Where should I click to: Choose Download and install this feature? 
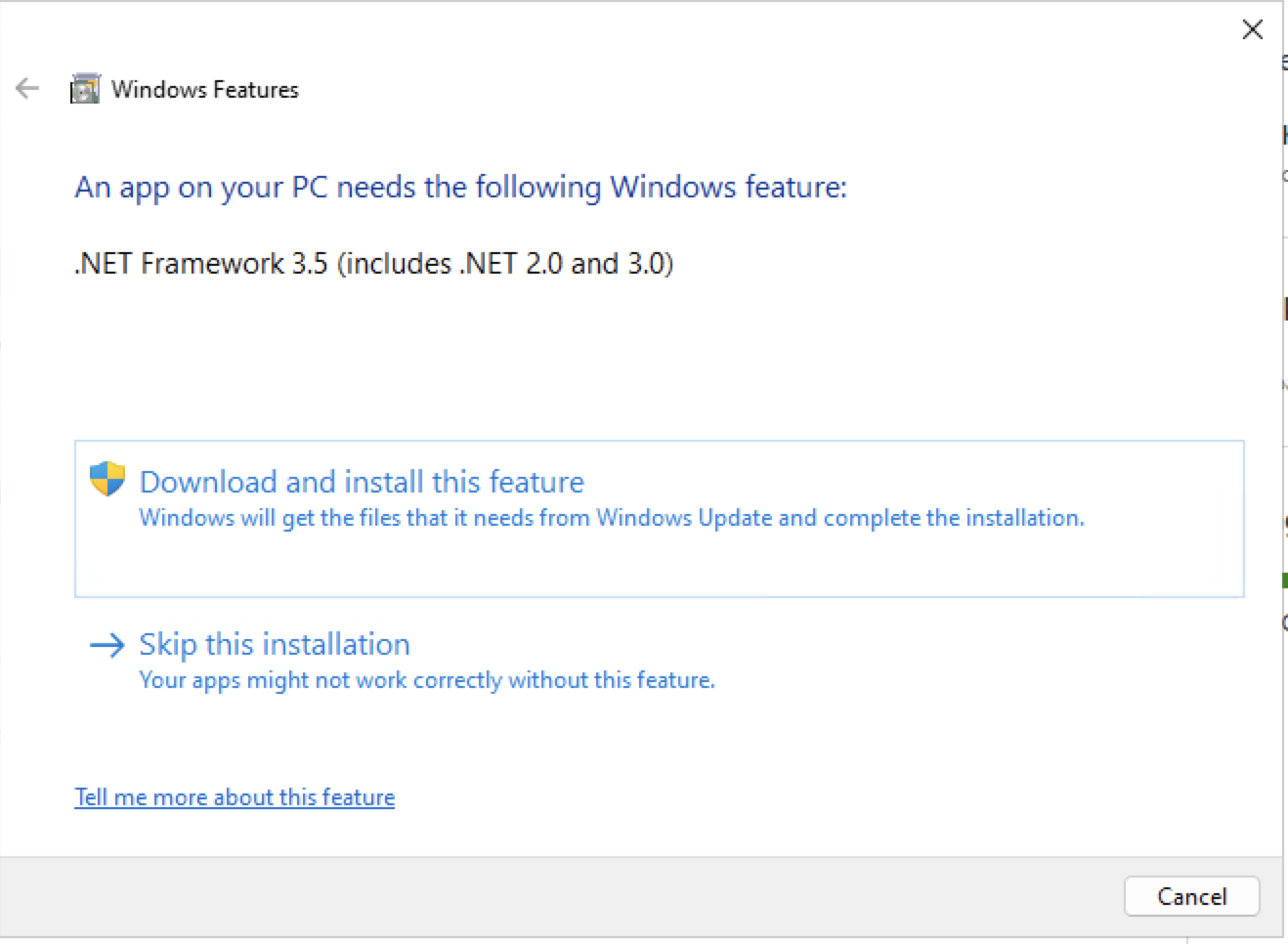362,482
